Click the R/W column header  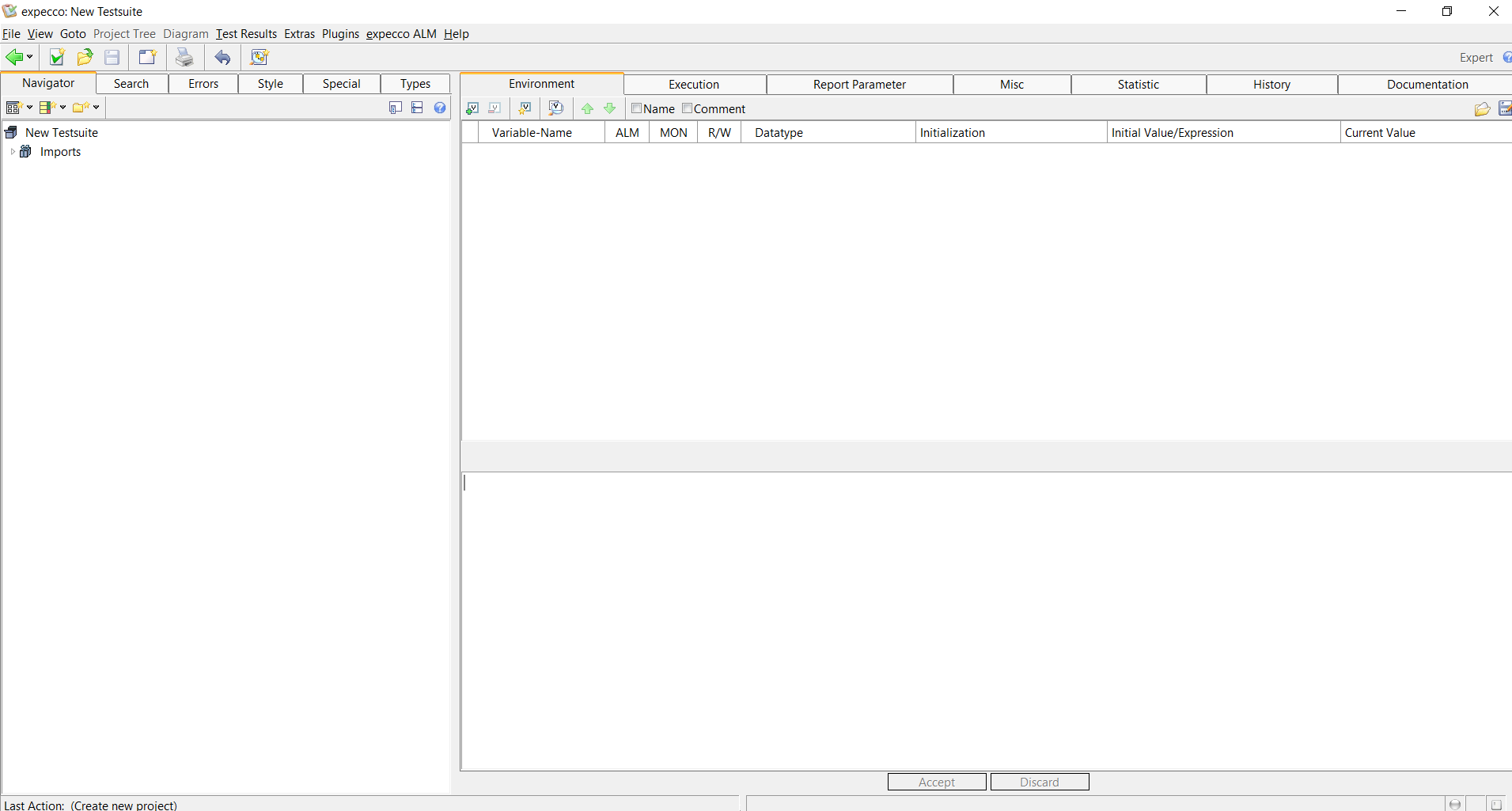click(x=719, y=133)
